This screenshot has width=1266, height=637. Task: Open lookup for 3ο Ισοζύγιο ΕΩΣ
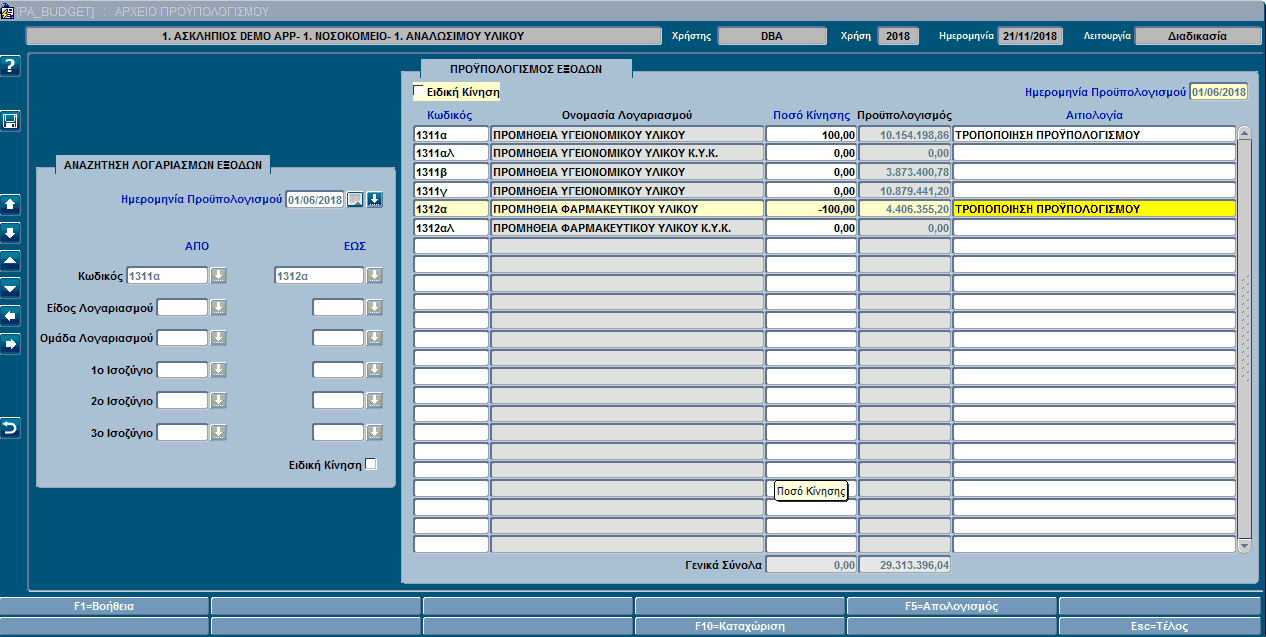374,433
